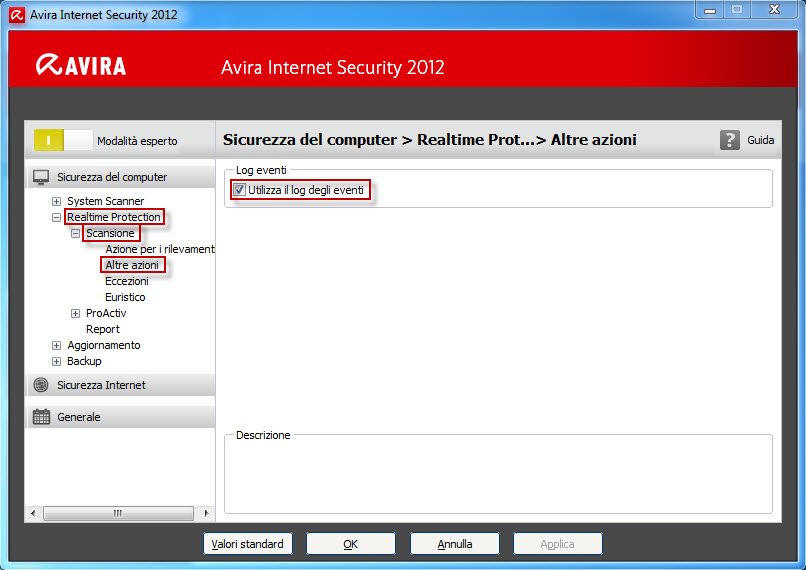Select System Scanner in the tree

(x=105, y=201)
